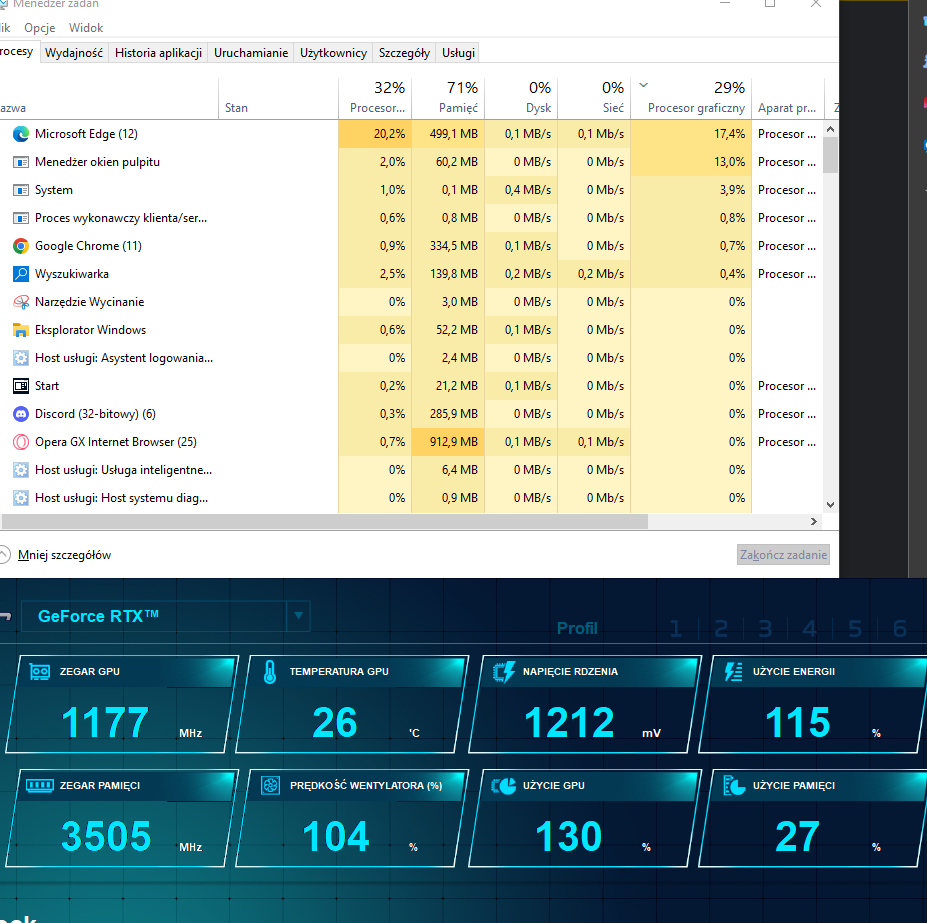The width and height of the screenshot is (927, 923).
Task: Click the Opera GX browser icon
Action: [x=21, y=442]
